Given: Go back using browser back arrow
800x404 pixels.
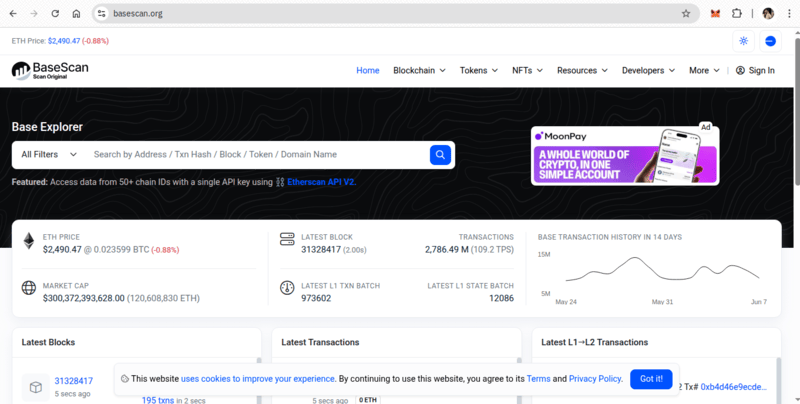Looking at the screenshot, I should click(13, 14).
